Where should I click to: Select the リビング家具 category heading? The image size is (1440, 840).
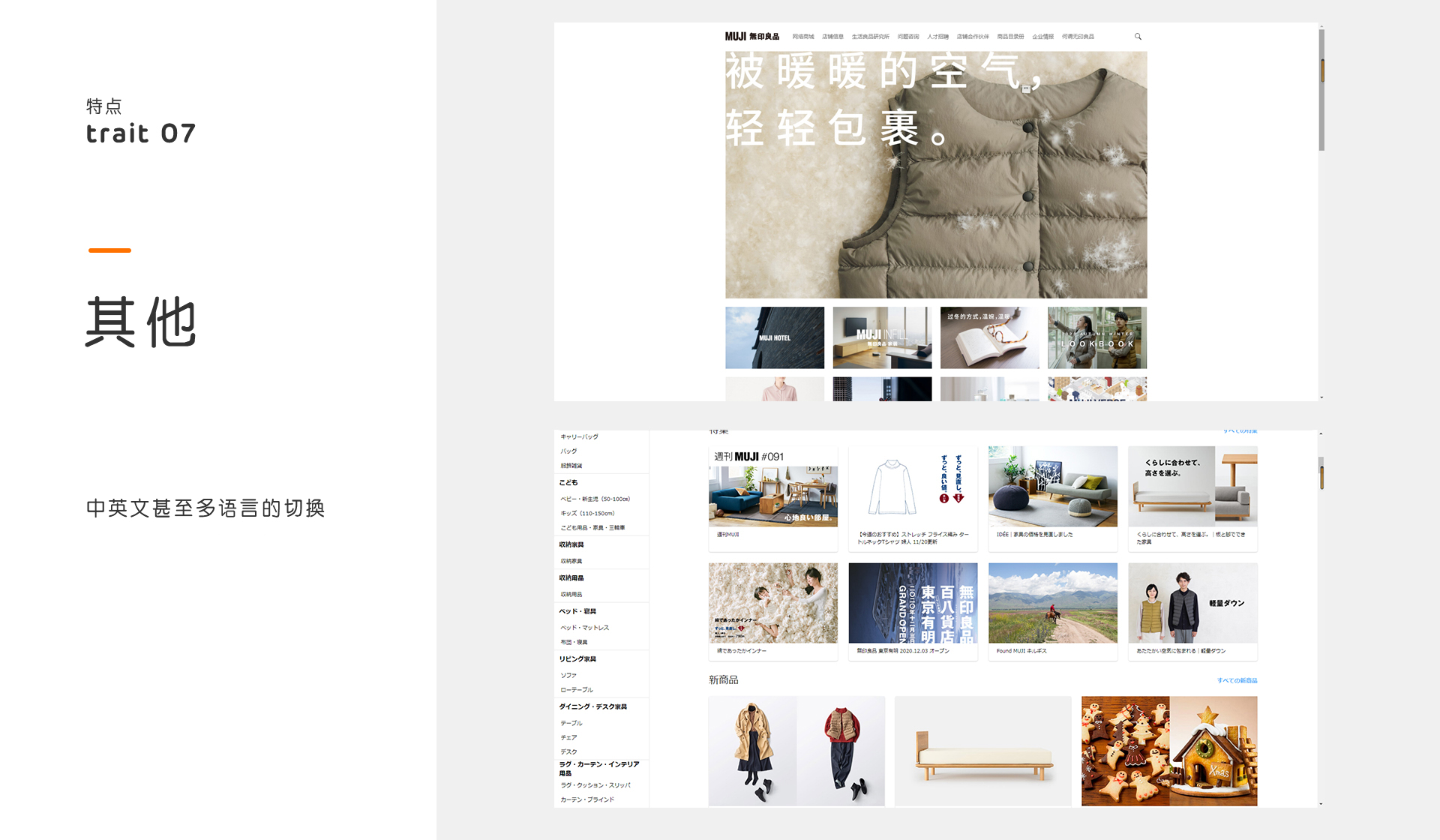click(x=577, y=658)
